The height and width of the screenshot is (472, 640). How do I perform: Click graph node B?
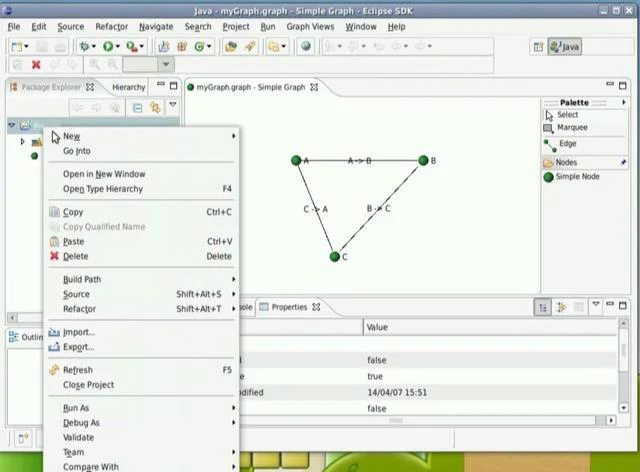(423, 160)
